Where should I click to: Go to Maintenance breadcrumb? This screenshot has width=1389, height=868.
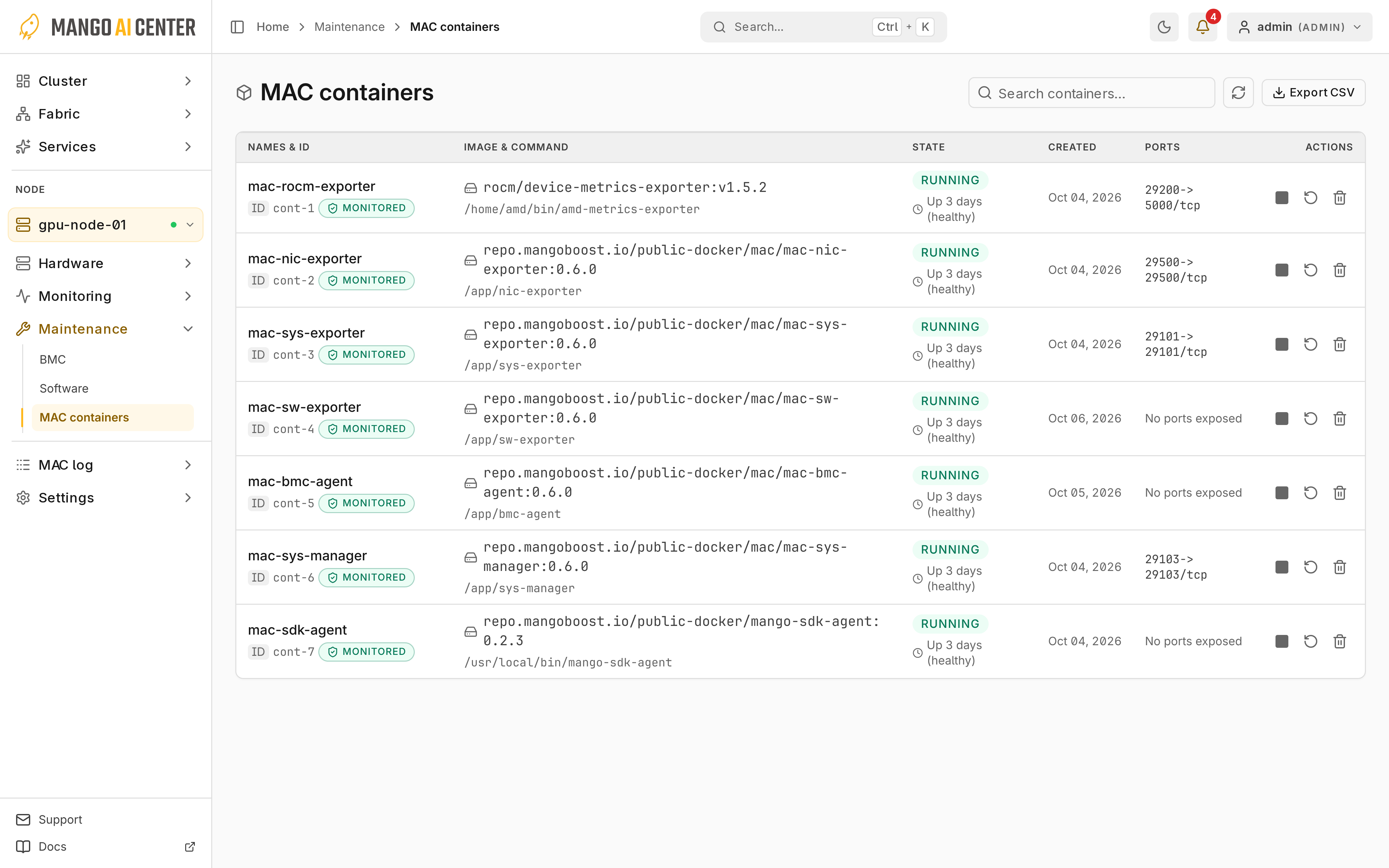pos(349,27)
